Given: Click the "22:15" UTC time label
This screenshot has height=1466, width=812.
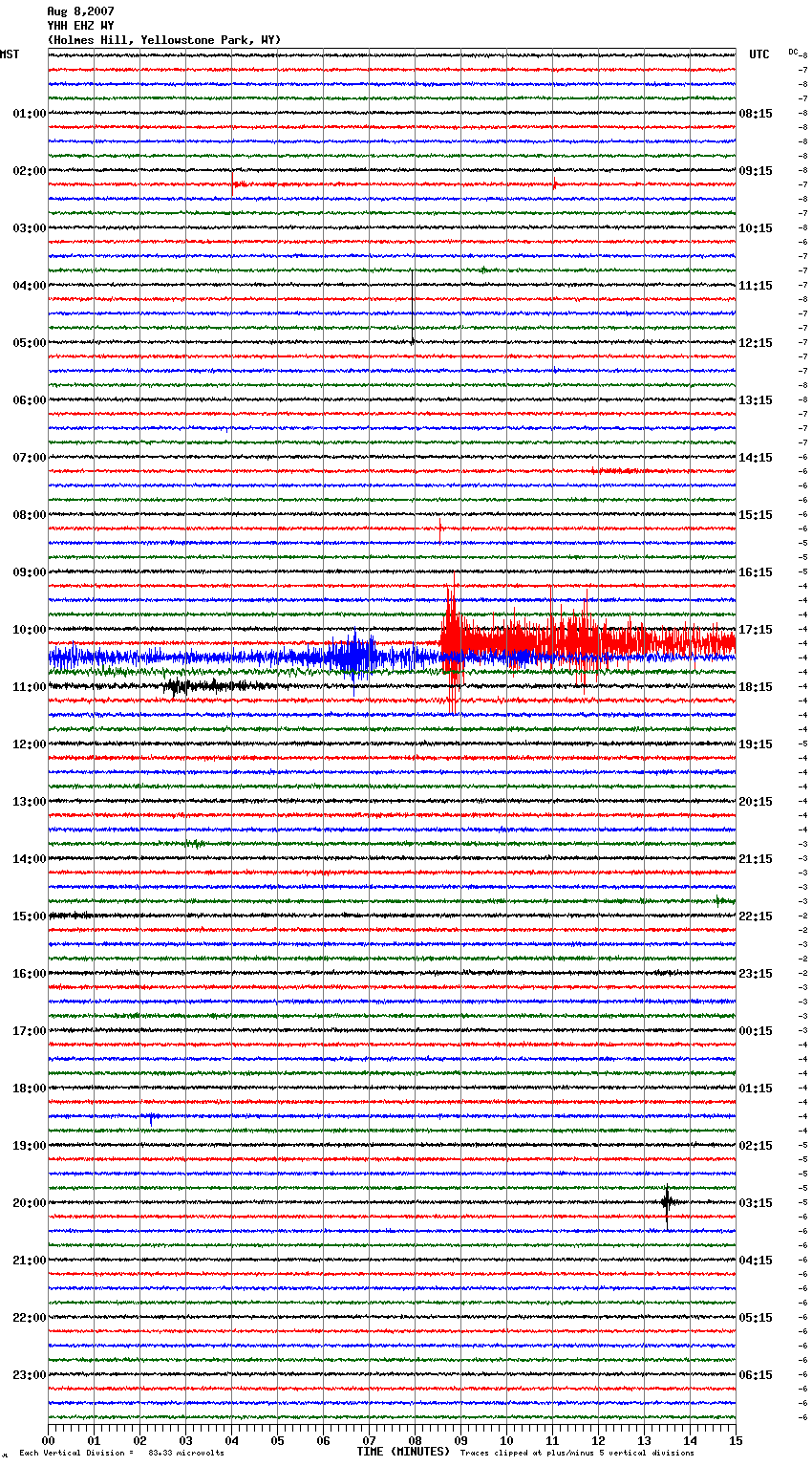Looking at the screenshot, I should click(x=756, y=916).
